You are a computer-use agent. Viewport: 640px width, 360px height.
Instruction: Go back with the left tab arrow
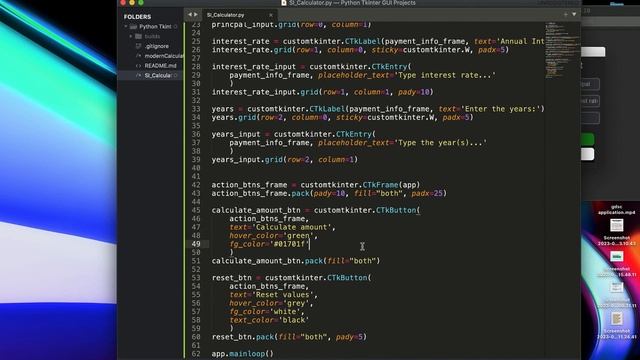(x=189, y=14)
